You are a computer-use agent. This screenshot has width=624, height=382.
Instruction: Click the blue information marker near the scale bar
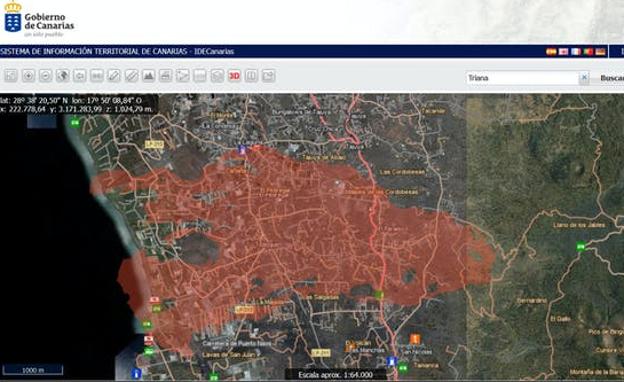point(136,374)
